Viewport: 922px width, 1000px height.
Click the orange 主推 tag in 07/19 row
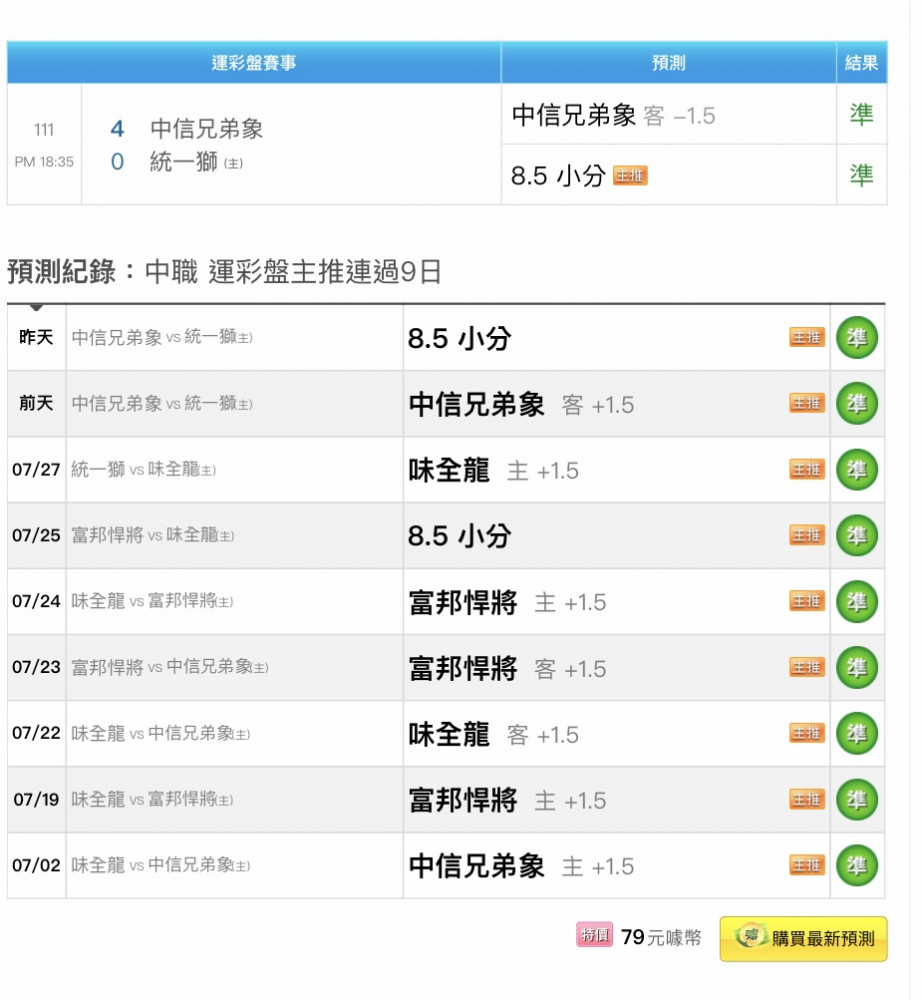[807, 799]
